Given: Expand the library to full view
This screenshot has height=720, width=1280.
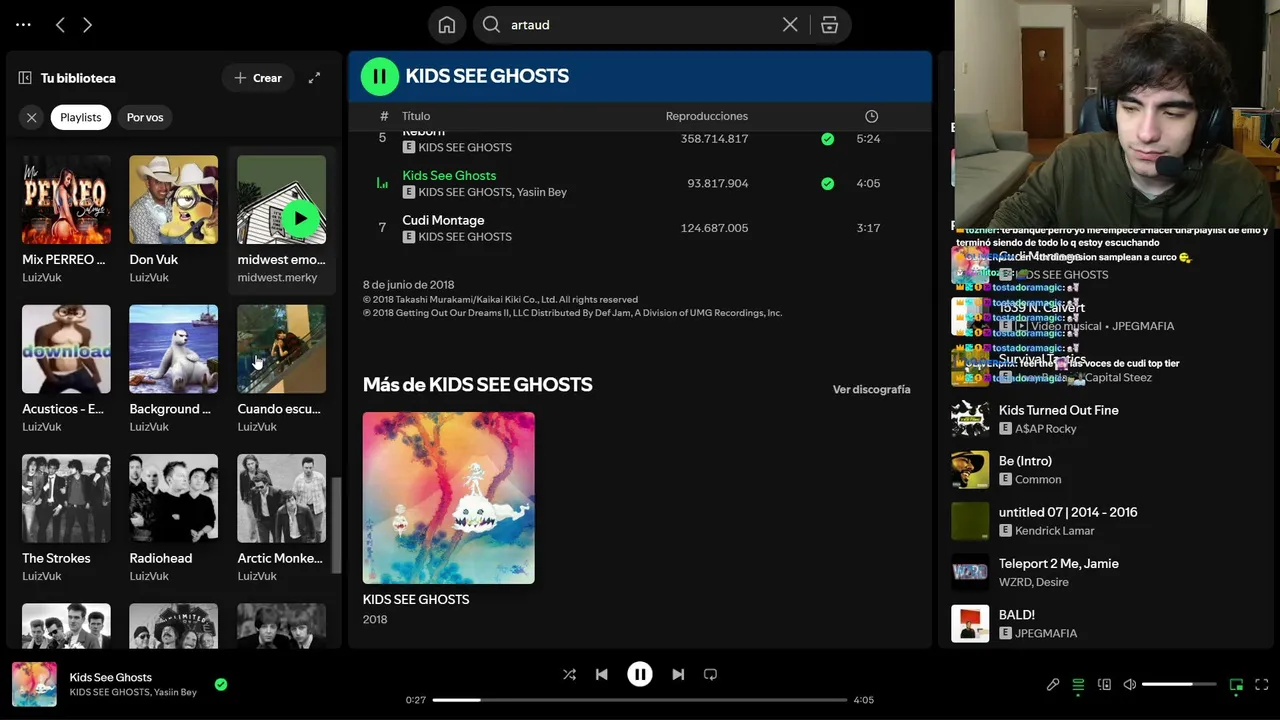Looking at the screenshot, I should pyautogui.click(x=314, y=78).
